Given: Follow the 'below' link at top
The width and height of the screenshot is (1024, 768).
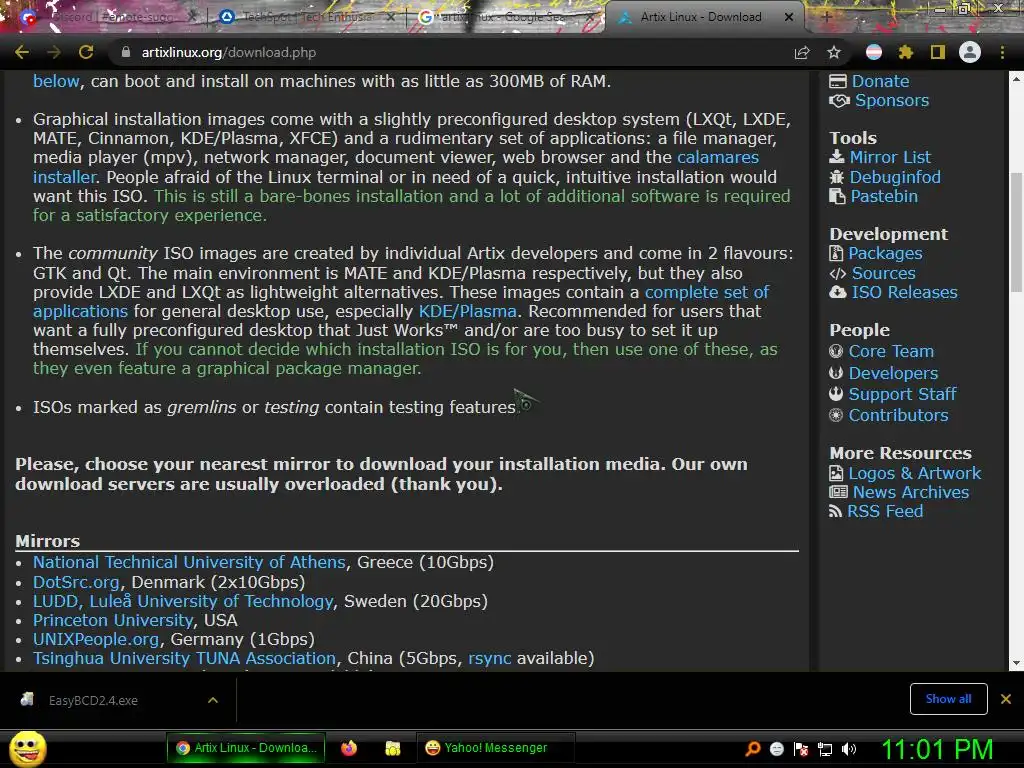Looking at the screenshot, I should [x=56, y=81].
